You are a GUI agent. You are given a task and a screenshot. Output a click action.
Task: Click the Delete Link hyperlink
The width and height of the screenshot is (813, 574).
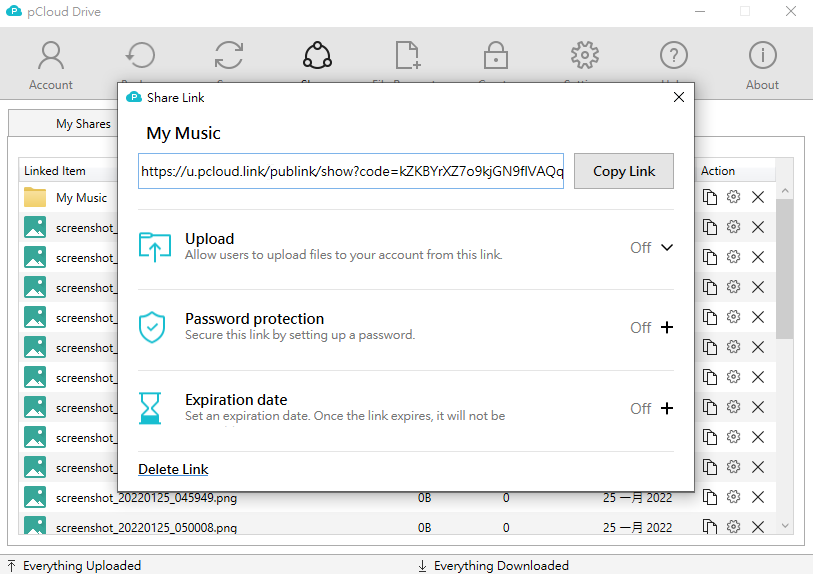pos(173,470)
